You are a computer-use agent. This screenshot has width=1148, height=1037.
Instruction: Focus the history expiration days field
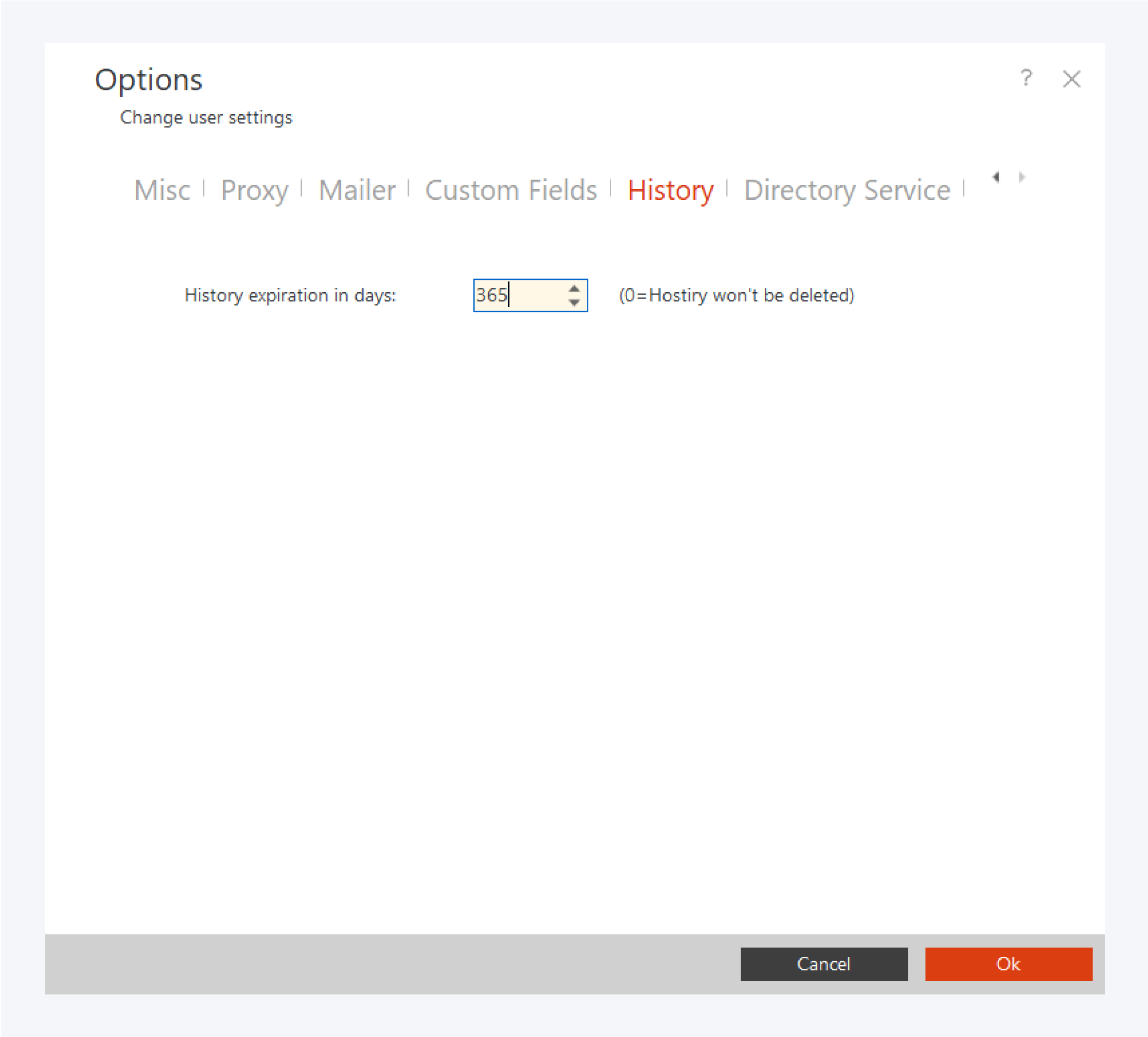pos(518,295)
